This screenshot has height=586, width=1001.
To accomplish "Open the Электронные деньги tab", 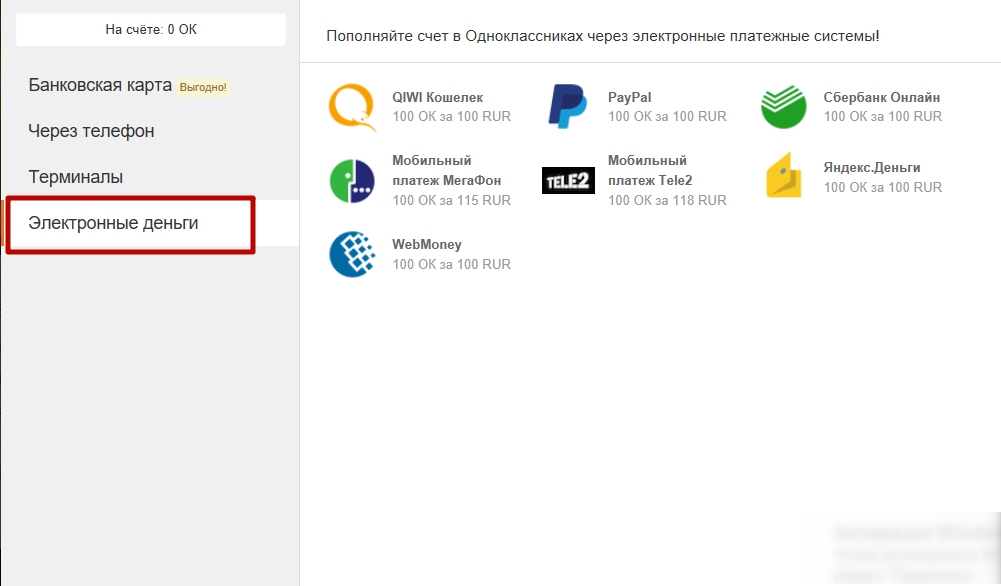I will click(113, 223).
